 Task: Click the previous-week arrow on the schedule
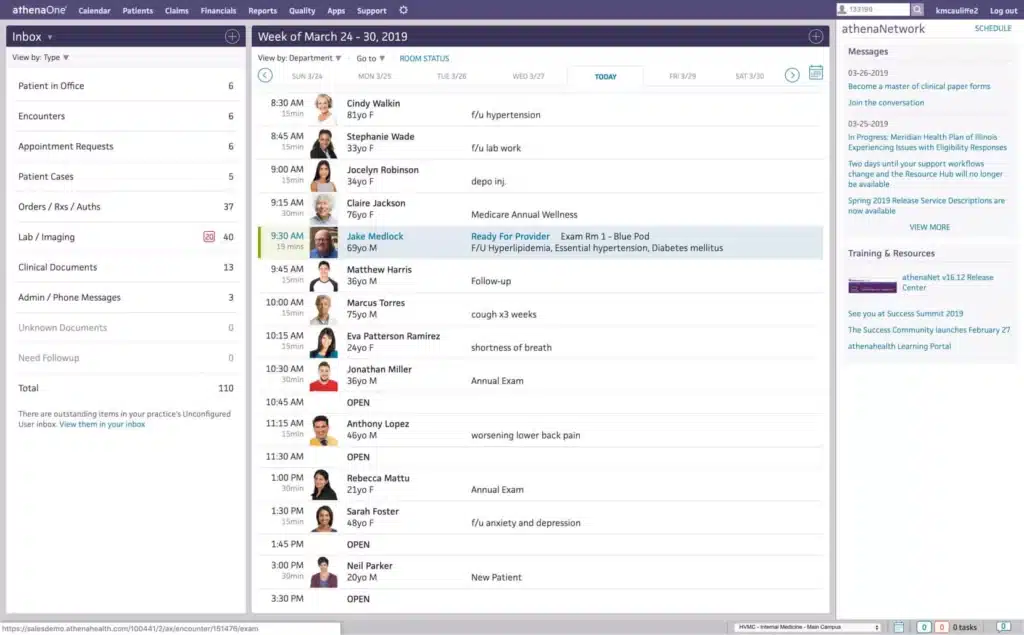264,74
